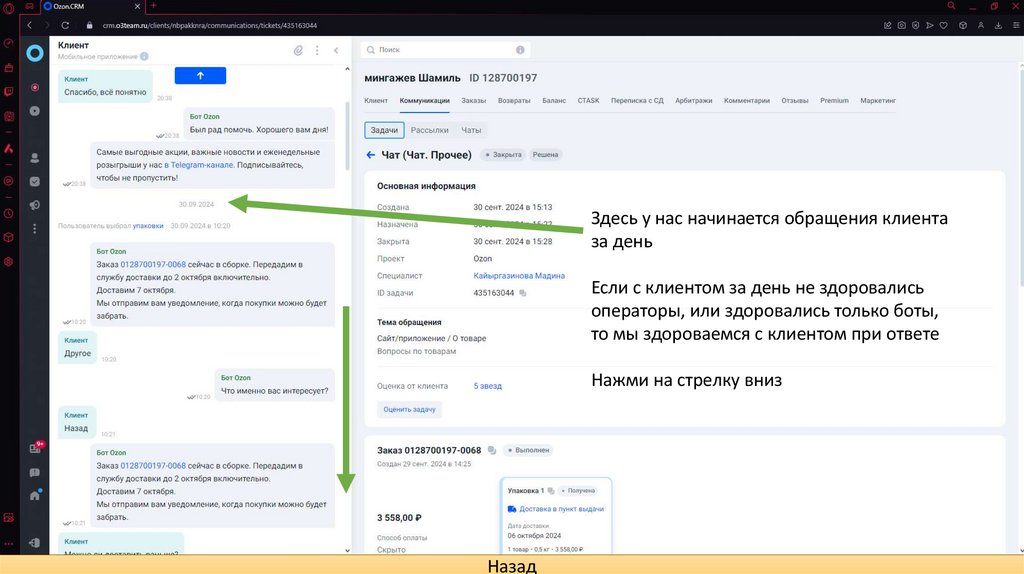
Task: Copy the task ID 435163044
Action: 522,293
